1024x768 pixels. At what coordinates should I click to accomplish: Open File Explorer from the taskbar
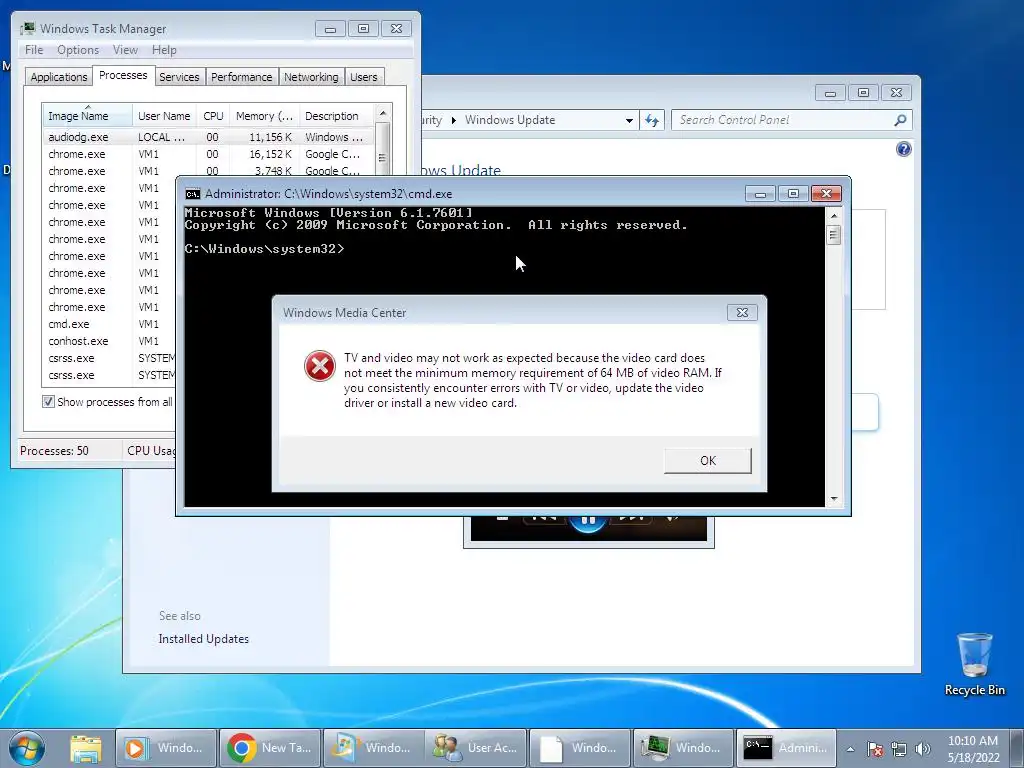pyautogui.click(x=86, y=748)
